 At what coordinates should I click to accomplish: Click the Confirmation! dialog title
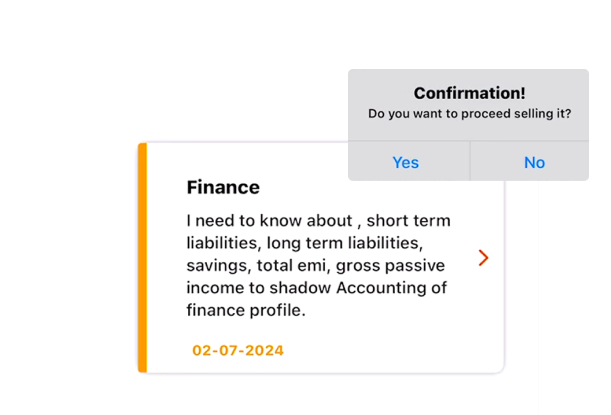click(470, 93)
